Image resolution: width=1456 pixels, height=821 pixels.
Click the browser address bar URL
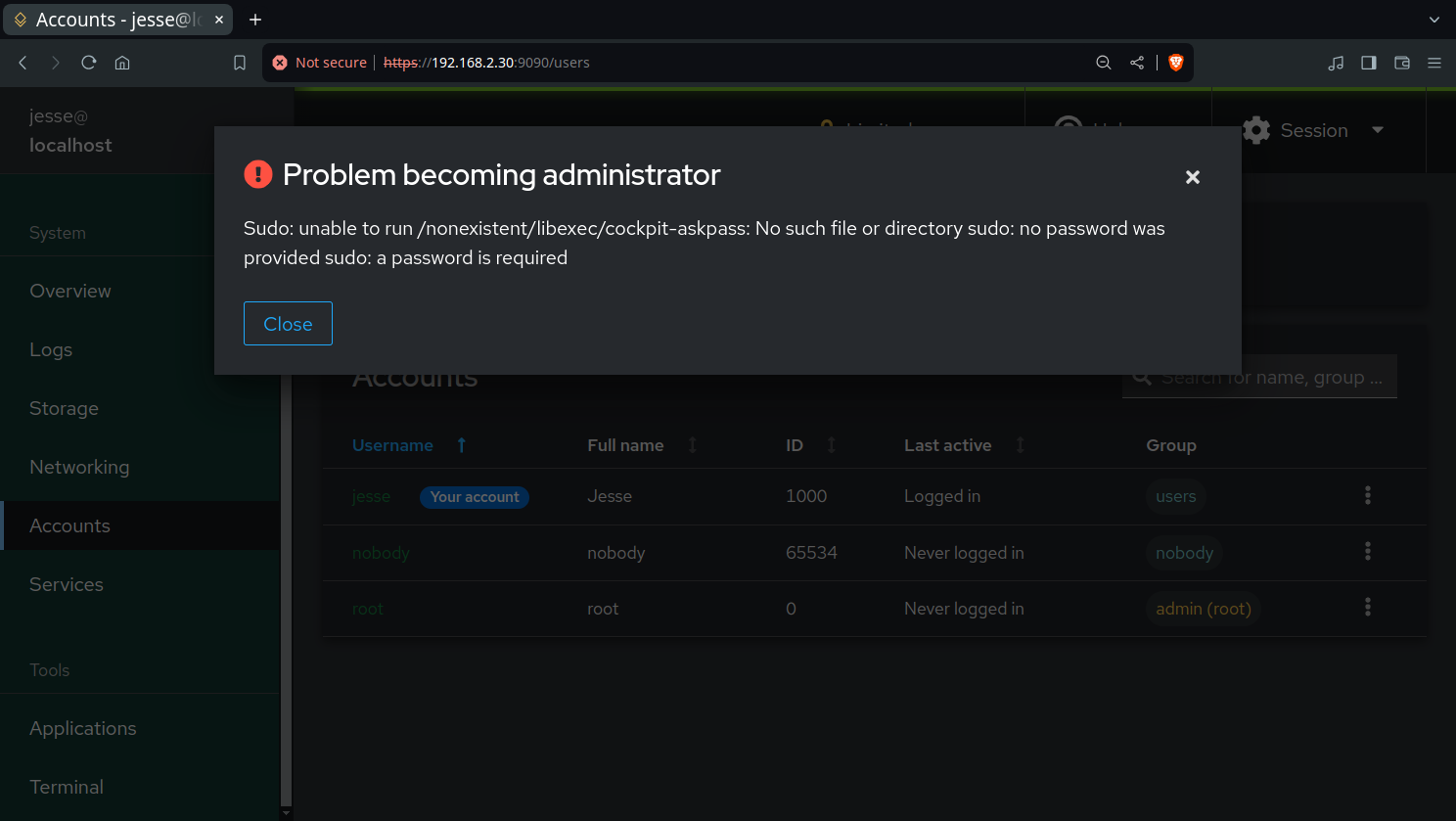click(486, 63)
